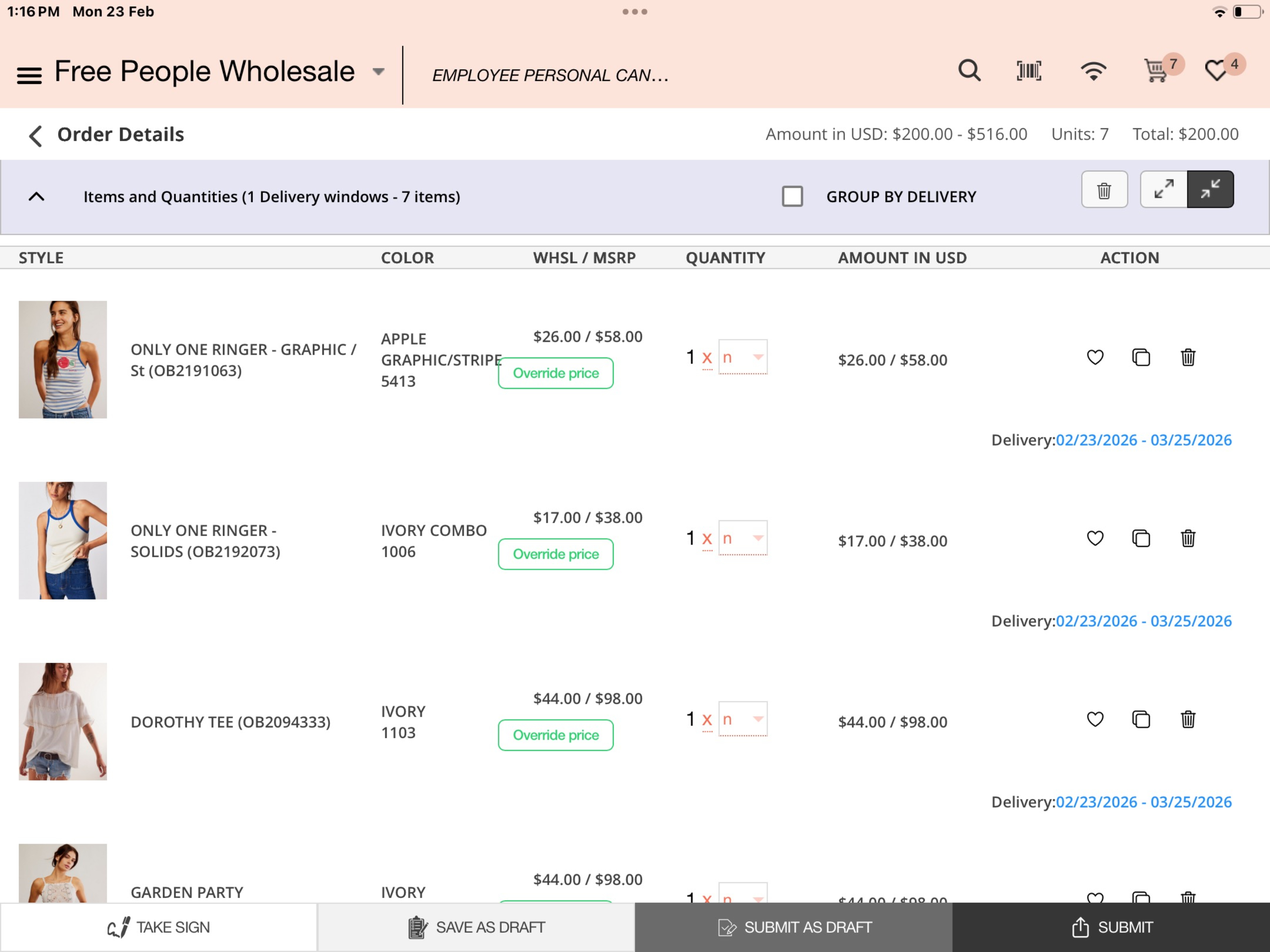The width and height of the screenshot is (1270, 952).
Task: Favorite the Ivory Combo ringer item
Action: click(x=1095, y=538)
